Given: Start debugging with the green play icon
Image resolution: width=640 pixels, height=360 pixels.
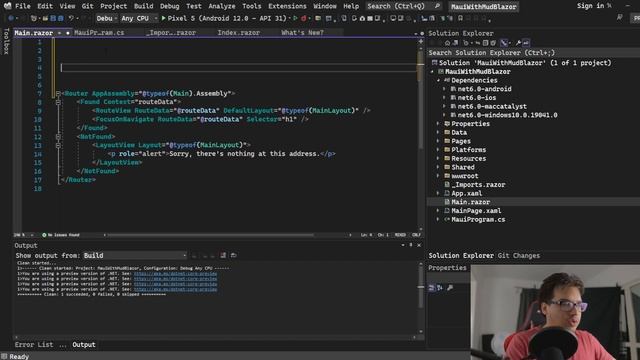Looking at the screenshot, I should pos(163,18).
